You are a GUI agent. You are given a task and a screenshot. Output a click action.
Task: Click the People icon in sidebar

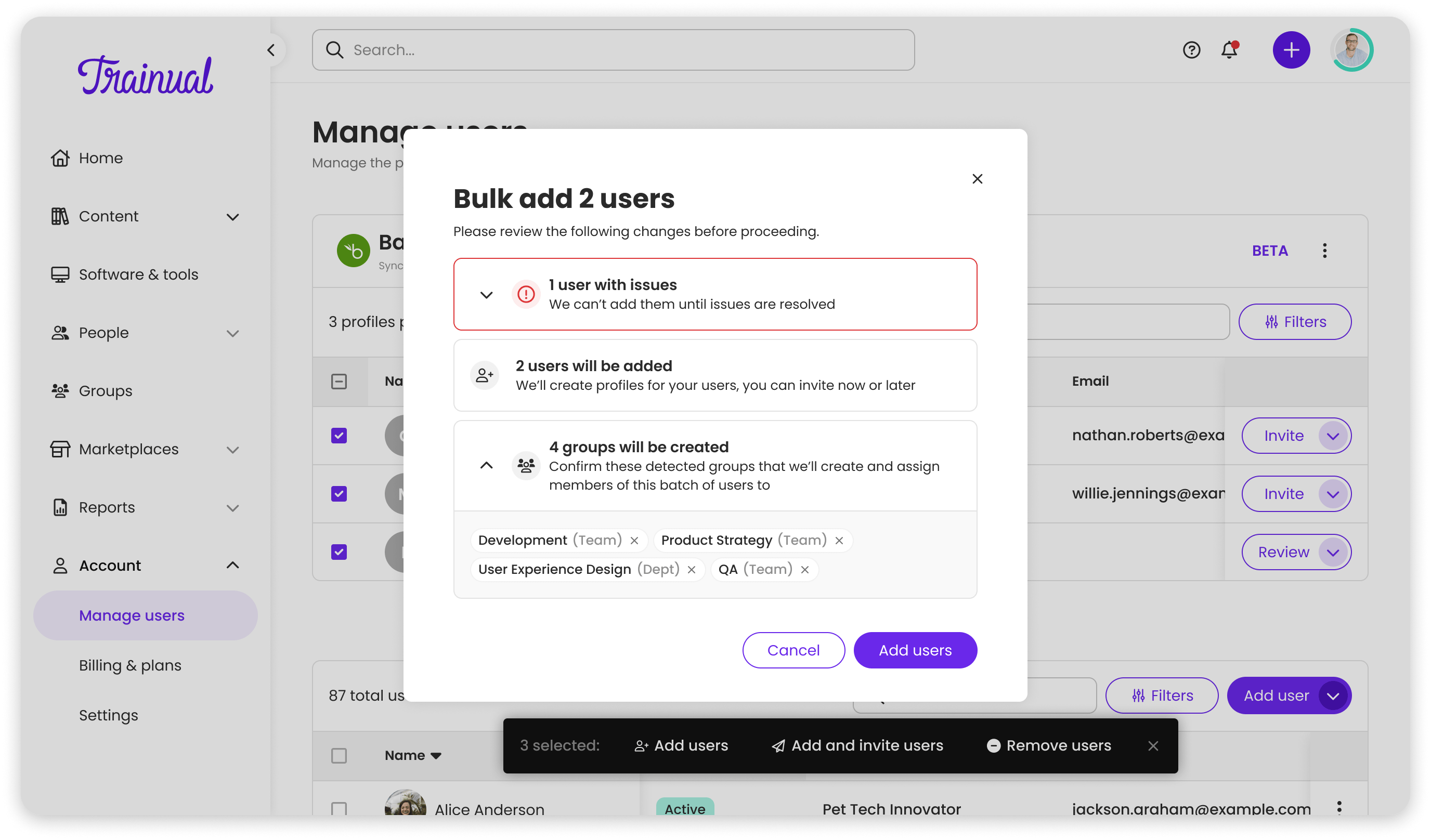[60, 333]
